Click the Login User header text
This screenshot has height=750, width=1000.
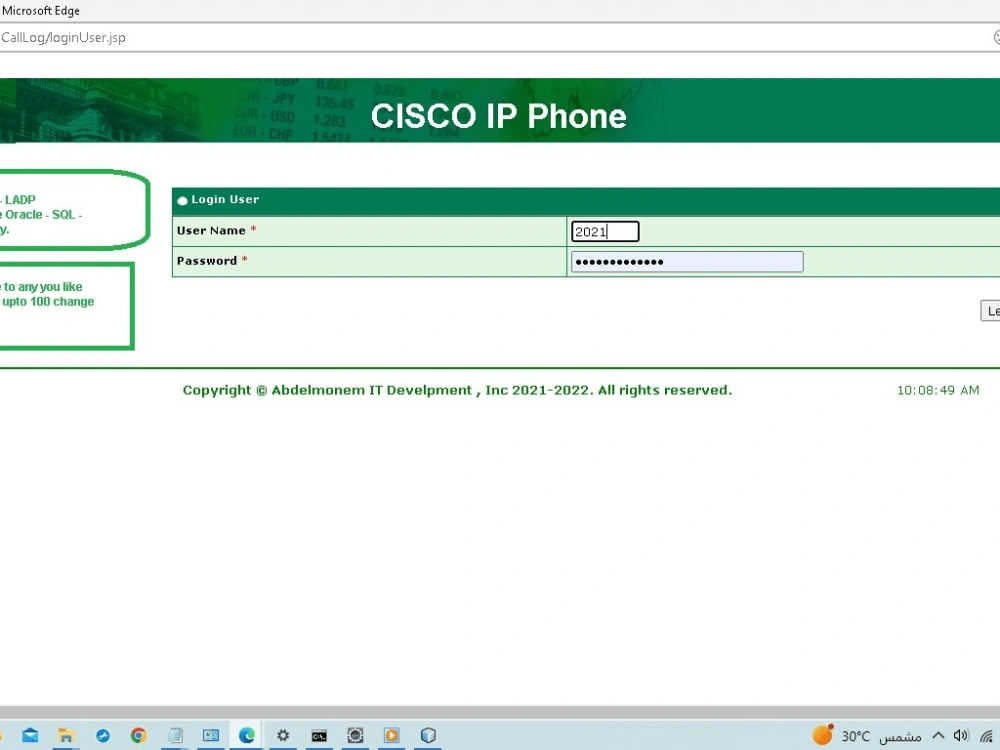pos(225,200)
